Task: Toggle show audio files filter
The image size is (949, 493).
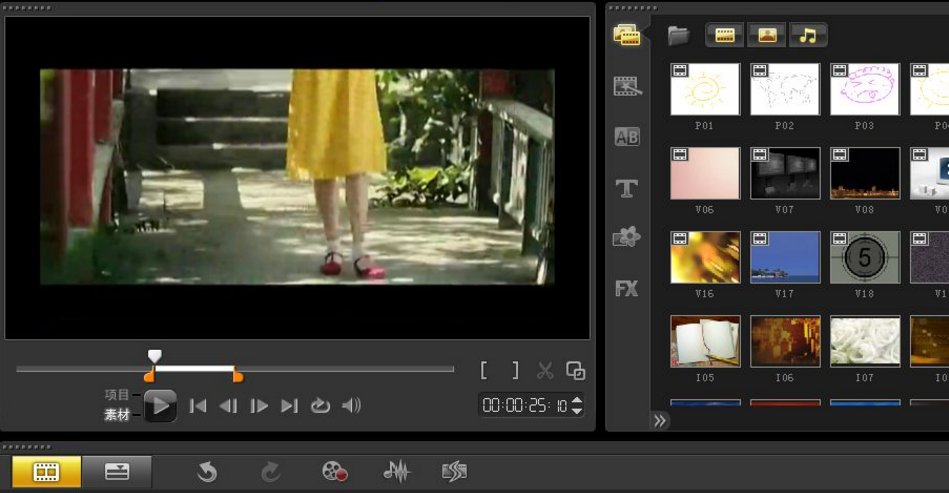Action: click(808, 35)
